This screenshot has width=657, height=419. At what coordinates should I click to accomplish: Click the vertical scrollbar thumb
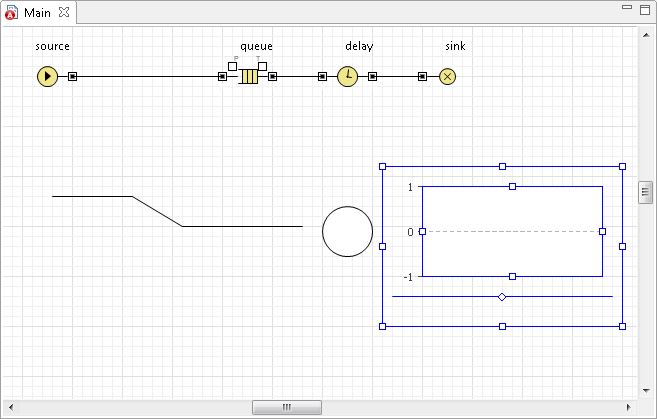pyautogui.click(x=645, y=192)
